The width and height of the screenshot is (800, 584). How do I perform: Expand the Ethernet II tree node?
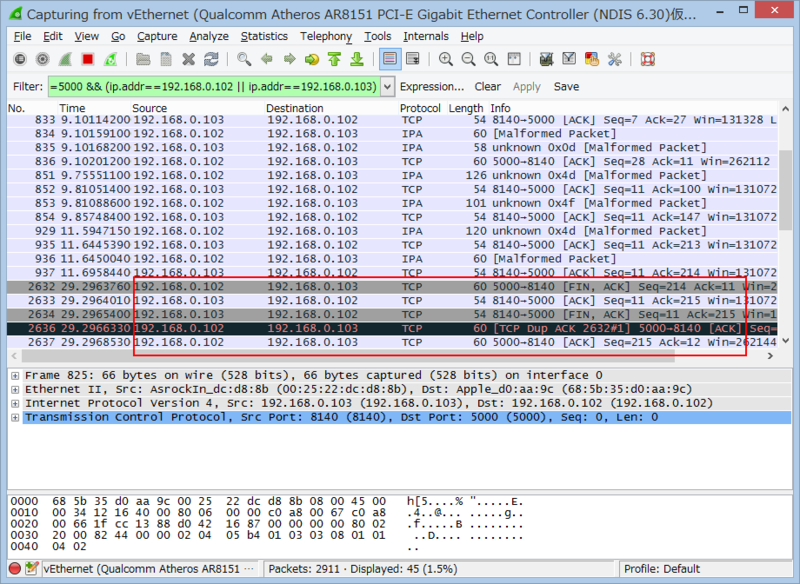pos(15,390)
